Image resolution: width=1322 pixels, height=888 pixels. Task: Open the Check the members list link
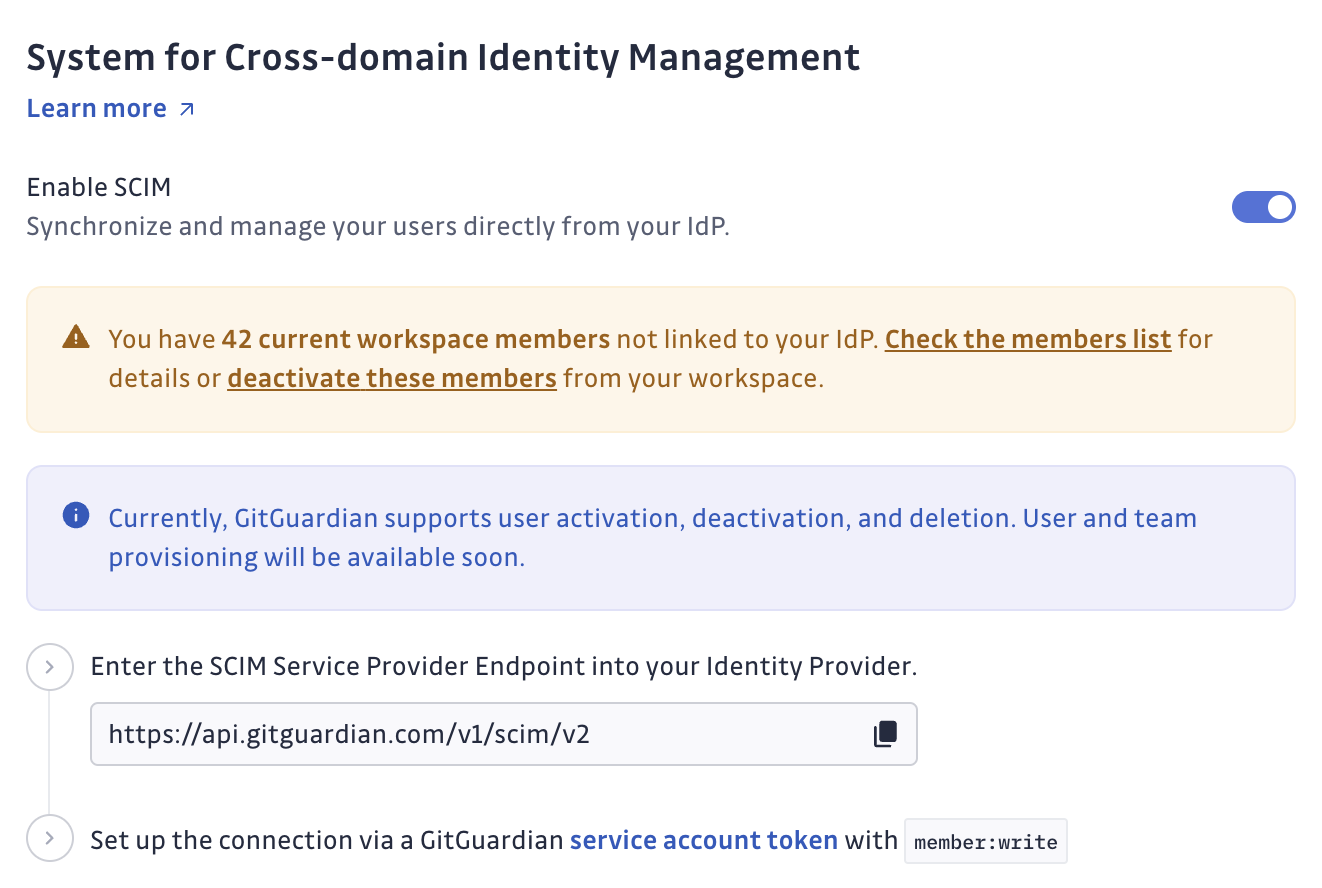coord(1028,339)
